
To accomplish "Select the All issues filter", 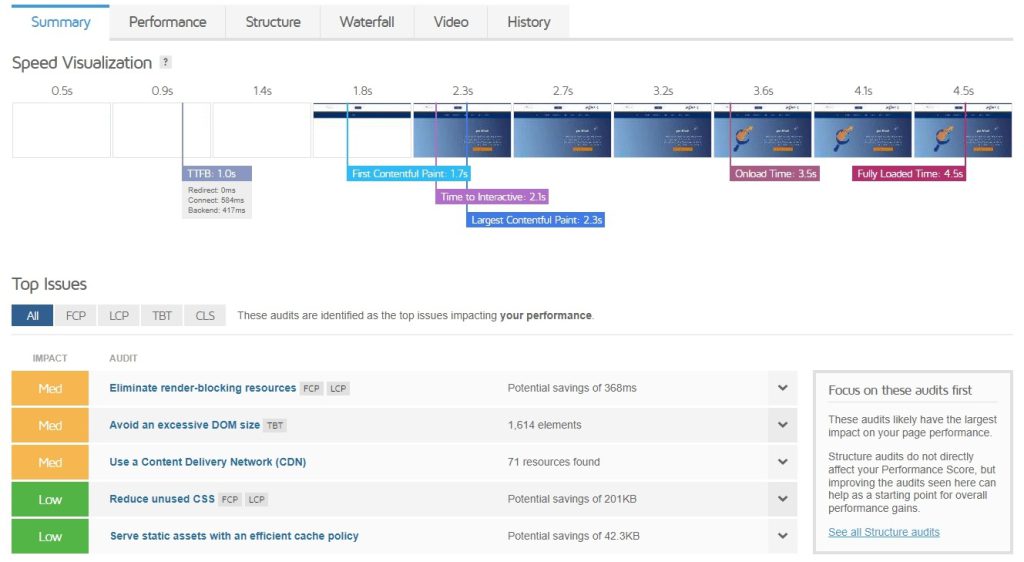I will pos(33,316).
